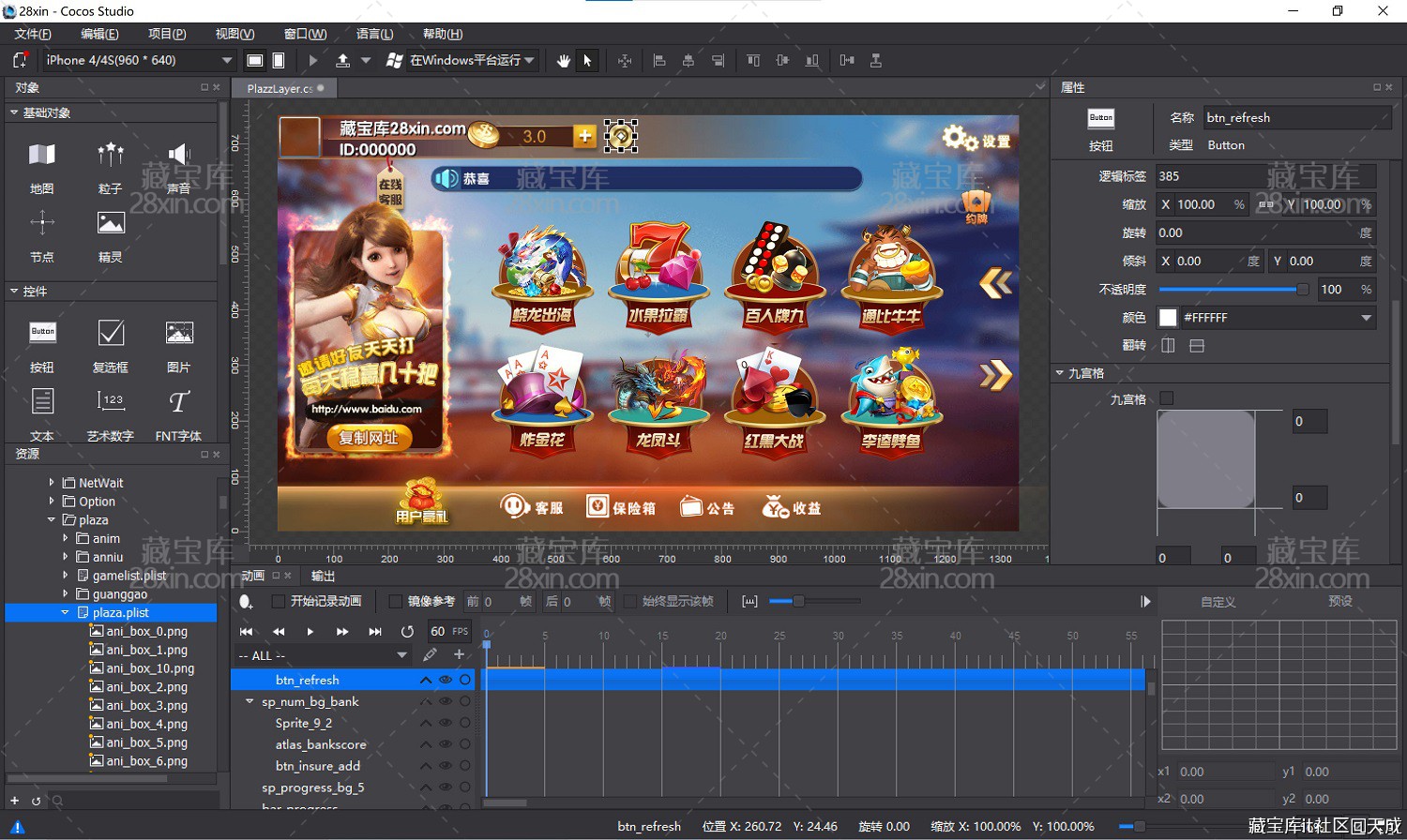Screen dimensions: 1407x840
Task: Switch to portrait orientation icon
Action: (279, 60)
